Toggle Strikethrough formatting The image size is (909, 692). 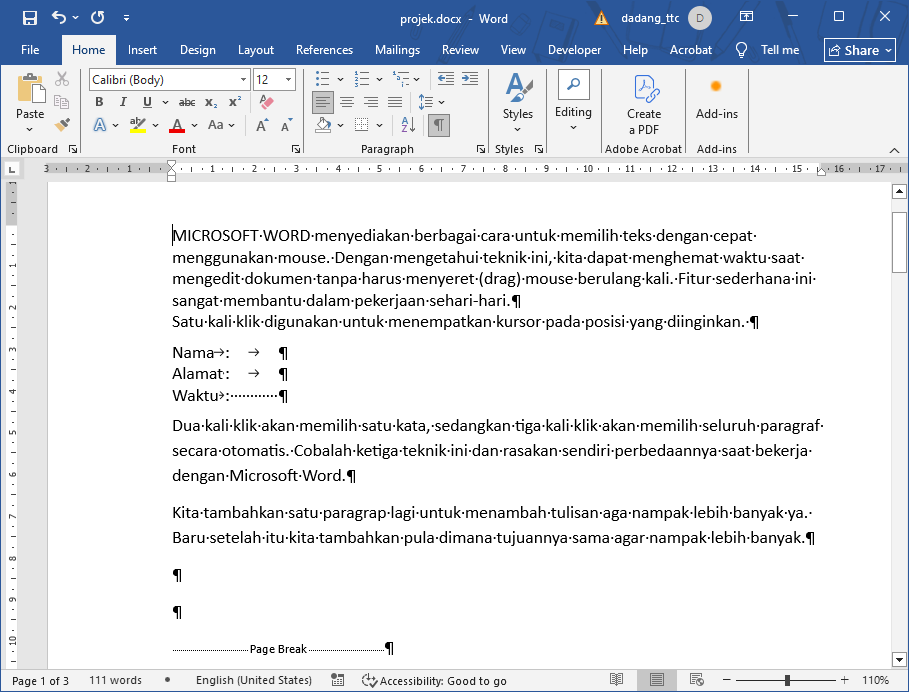[187, 103]
